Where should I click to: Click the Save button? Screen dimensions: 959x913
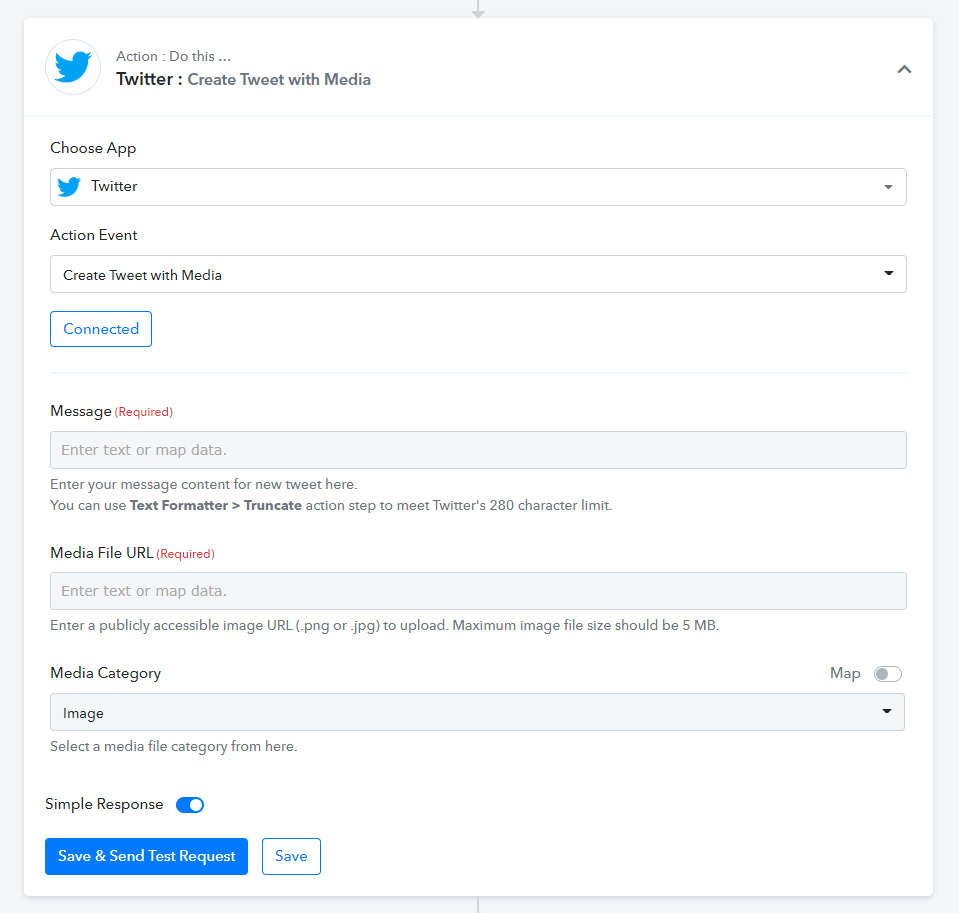291,856
